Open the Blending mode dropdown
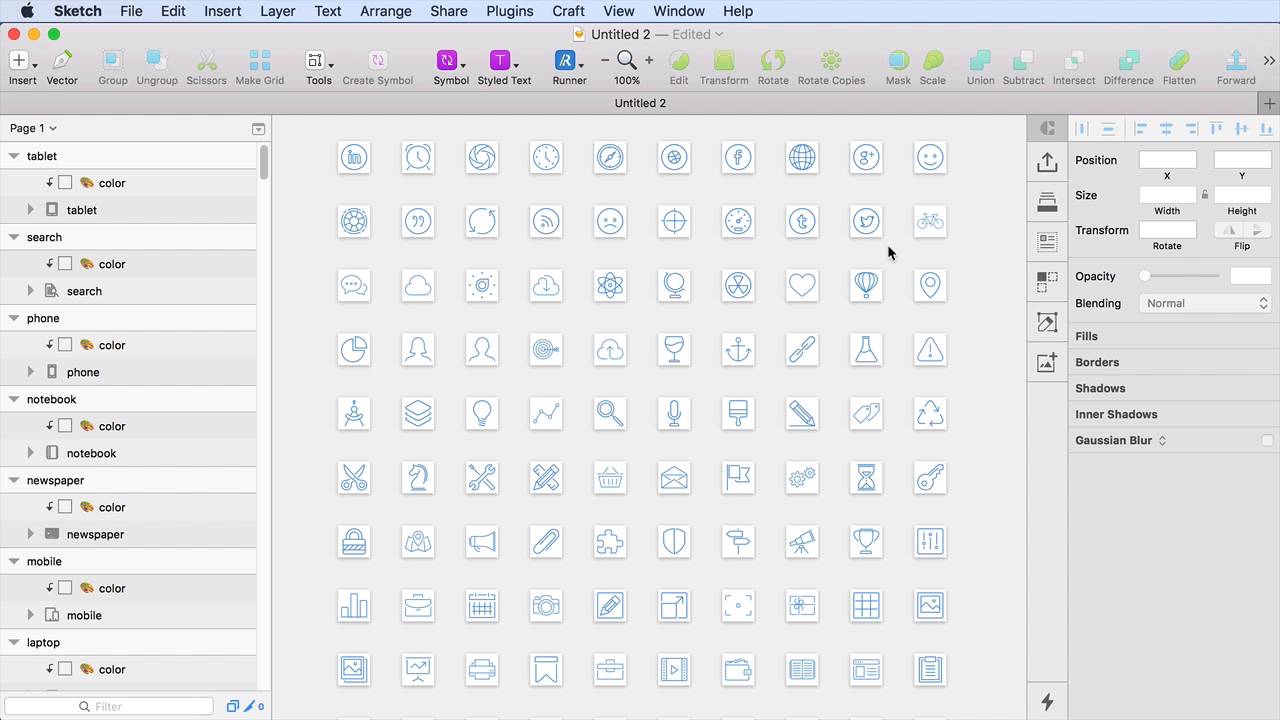Screen dimensions: 1280x720 point(1205,303)
